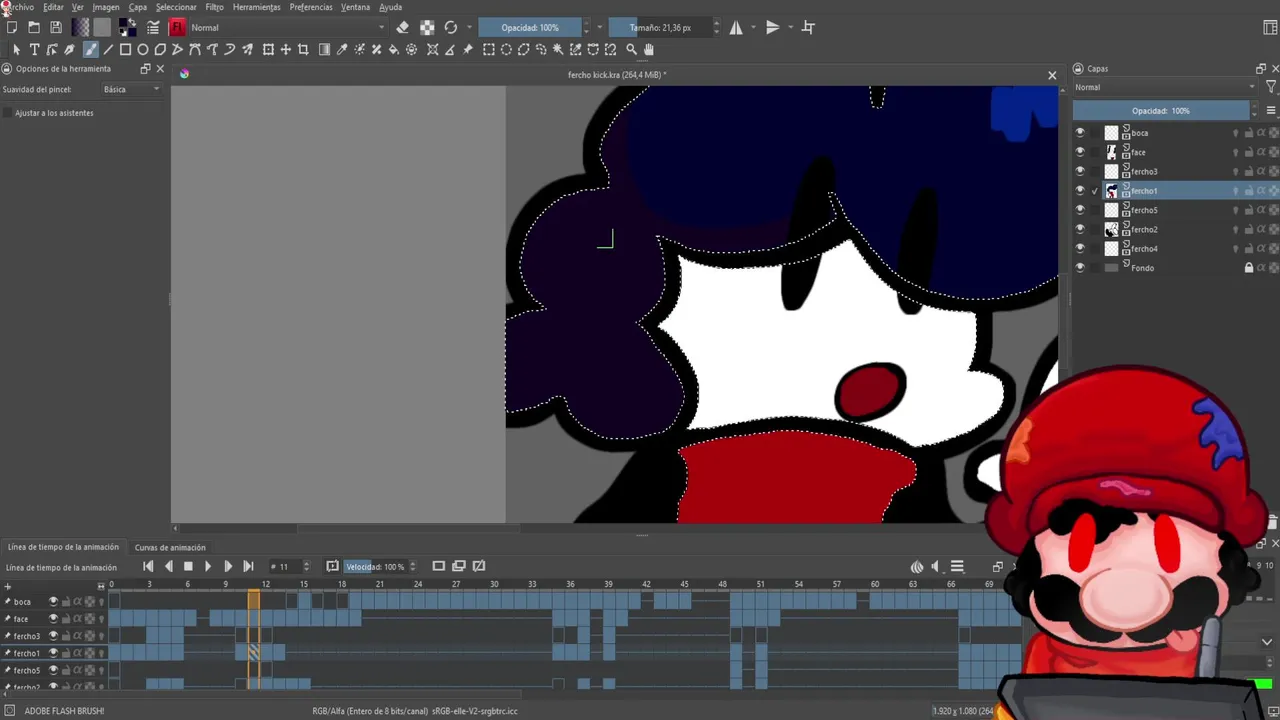This screenshot has width=1280, height=720.
Task: Close the 'fercho kick.kra' document tab
Action: (x=1052, y=75)
